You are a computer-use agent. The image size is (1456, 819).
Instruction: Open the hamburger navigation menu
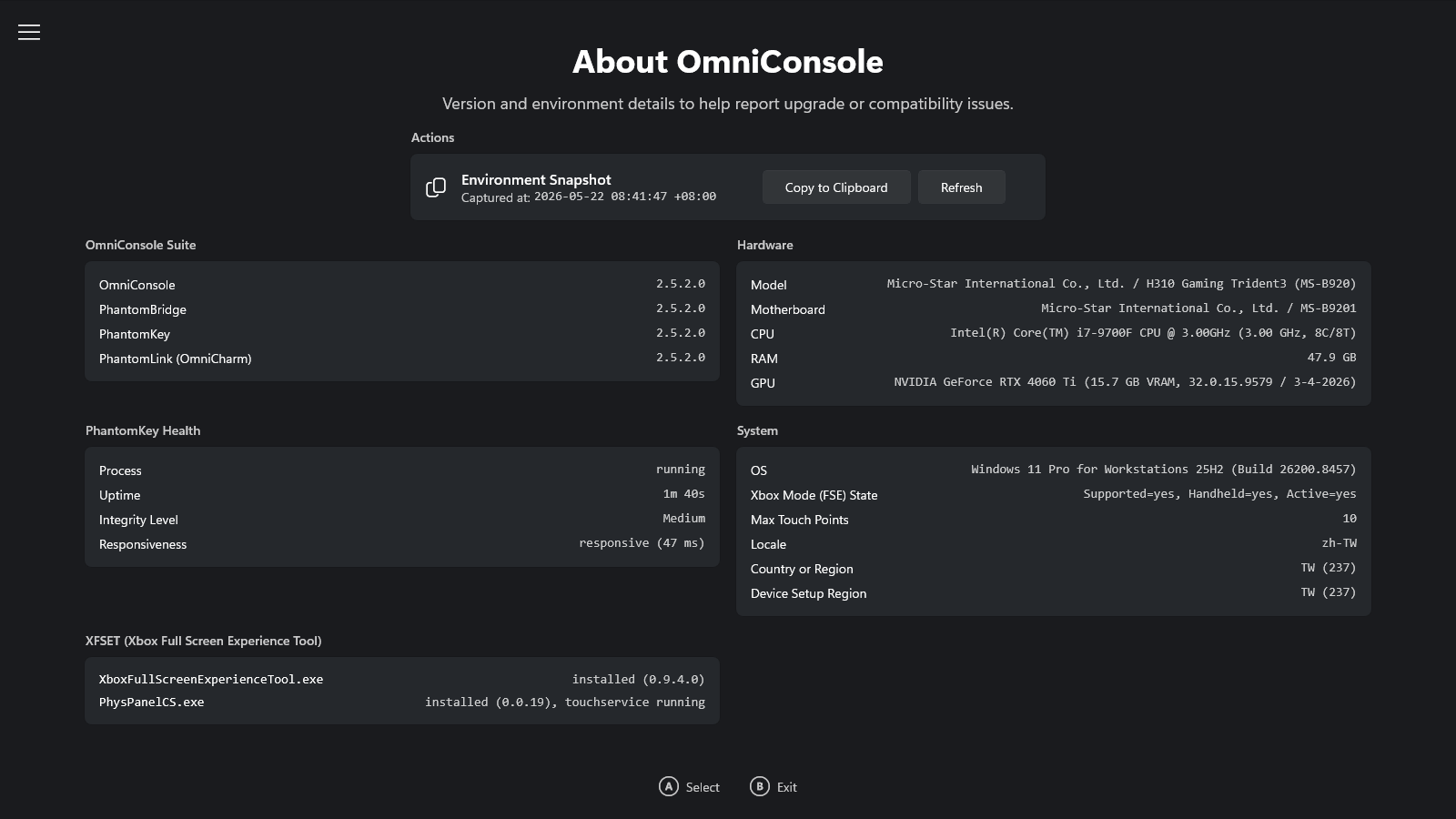[x=29, y=33]
